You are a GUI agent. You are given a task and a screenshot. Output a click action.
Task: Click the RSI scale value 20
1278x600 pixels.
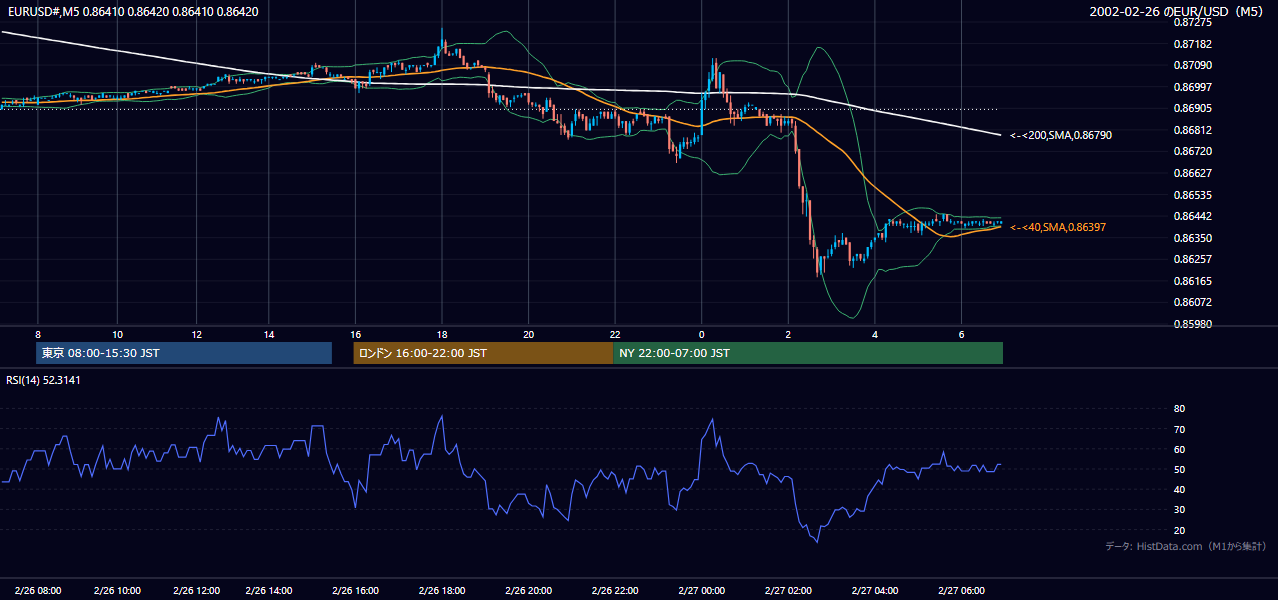click(x=1180, y=530)
